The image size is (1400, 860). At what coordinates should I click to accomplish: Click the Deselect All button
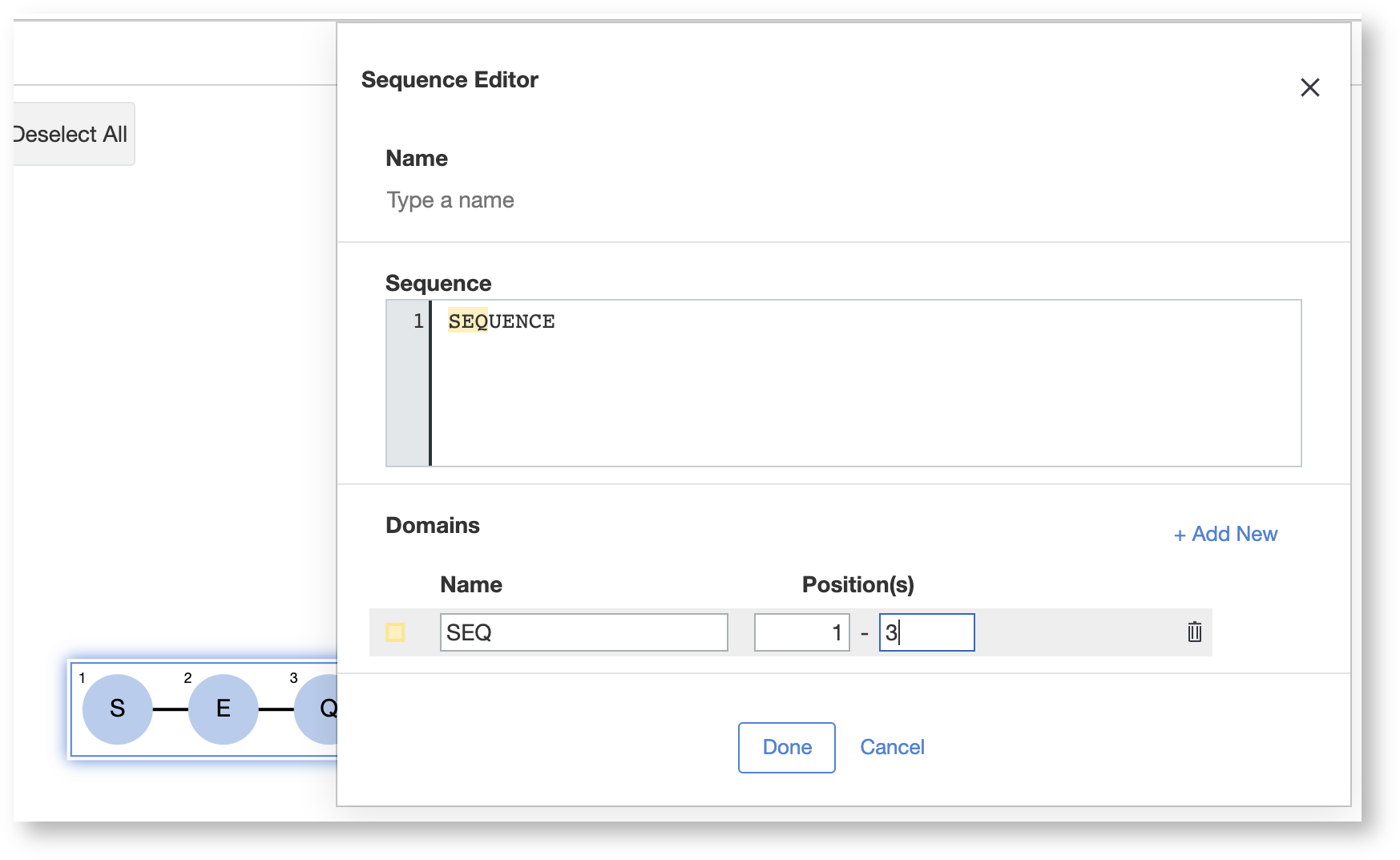[72, 134]
